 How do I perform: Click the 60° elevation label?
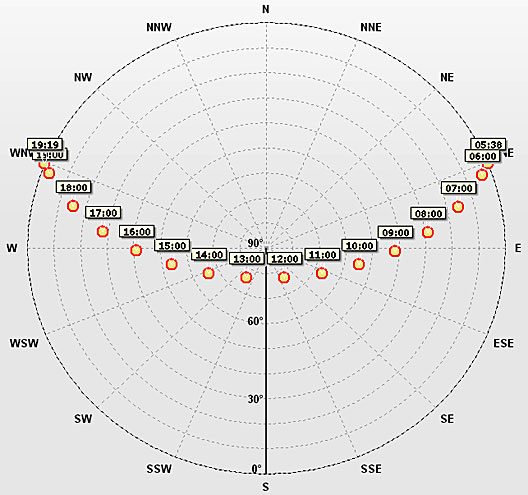(255, 321)
